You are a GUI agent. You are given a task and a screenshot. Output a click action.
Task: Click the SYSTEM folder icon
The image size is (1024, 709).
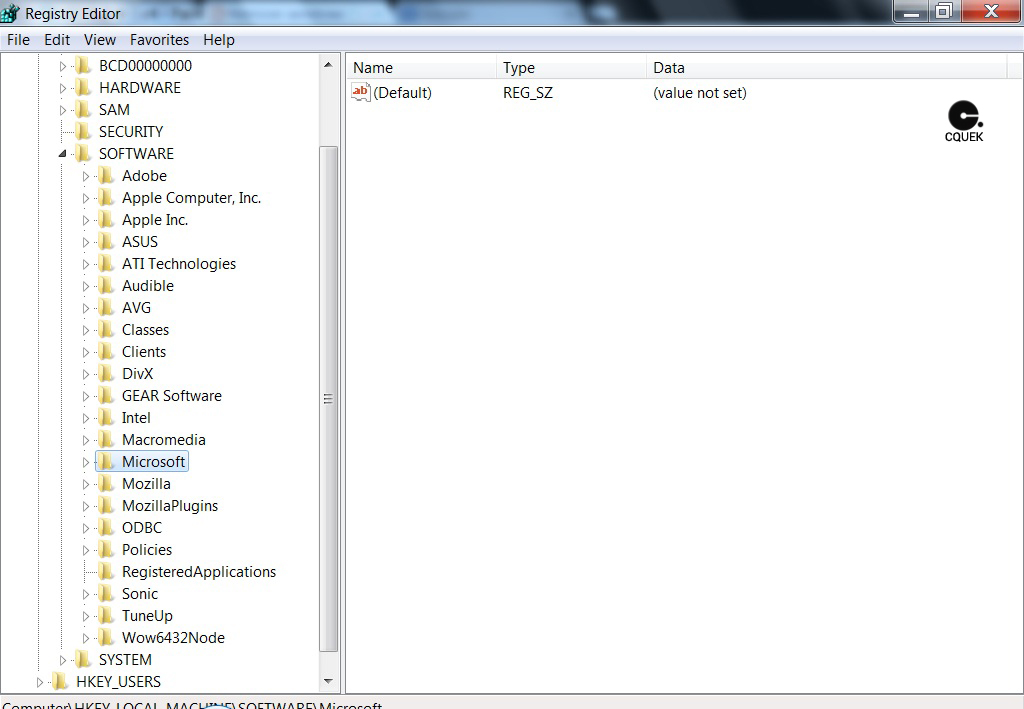[83, 659]
